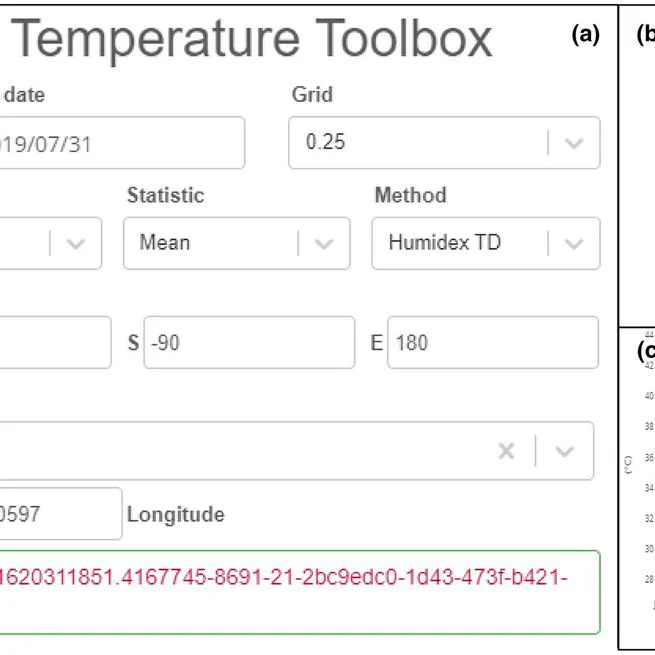Open the Grid dropdown arrow
655x655 pixels.
tap(574, 143)
